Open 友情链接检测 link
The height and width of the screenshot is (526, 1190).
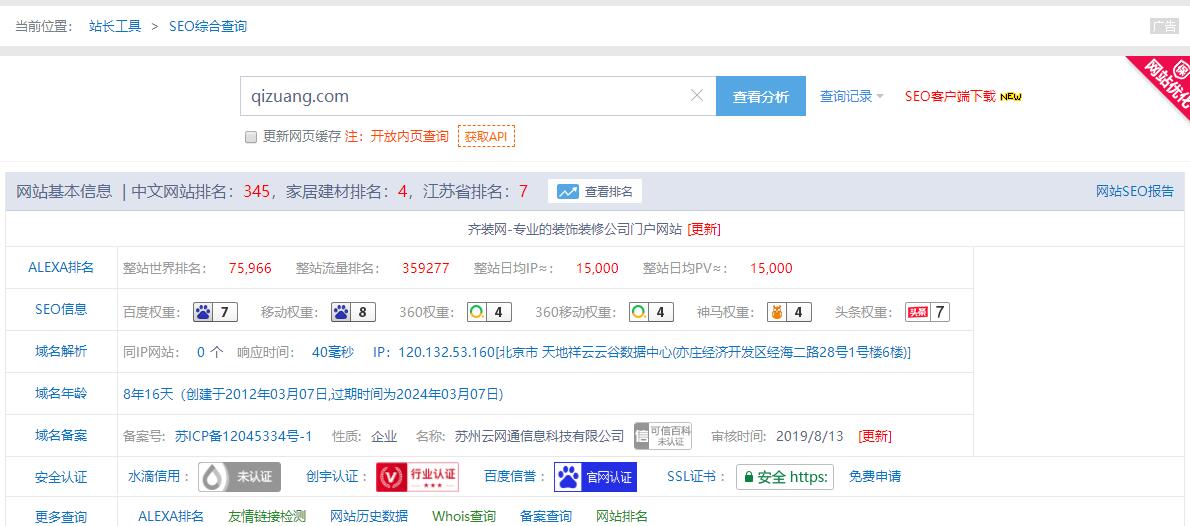(x=267, y=516)
